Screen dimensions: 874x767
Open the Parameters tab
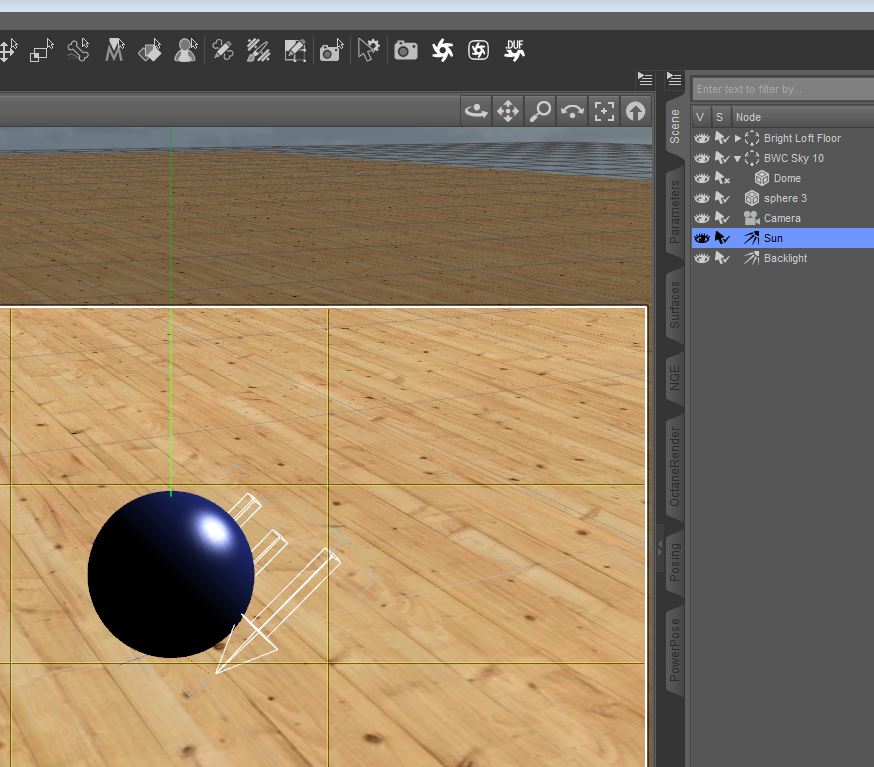click(x=674, y=212)
